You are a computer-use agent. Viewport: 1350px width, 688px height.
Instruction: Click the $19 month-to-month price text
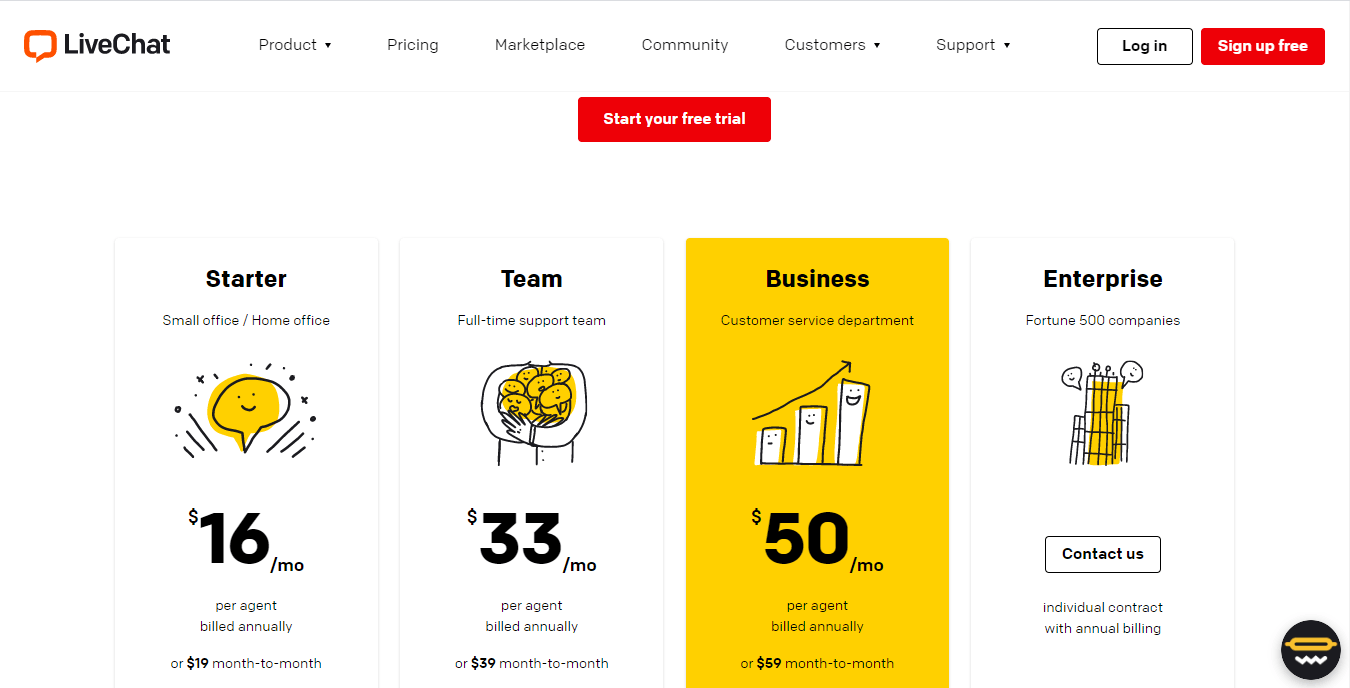[x=246, y=663]
